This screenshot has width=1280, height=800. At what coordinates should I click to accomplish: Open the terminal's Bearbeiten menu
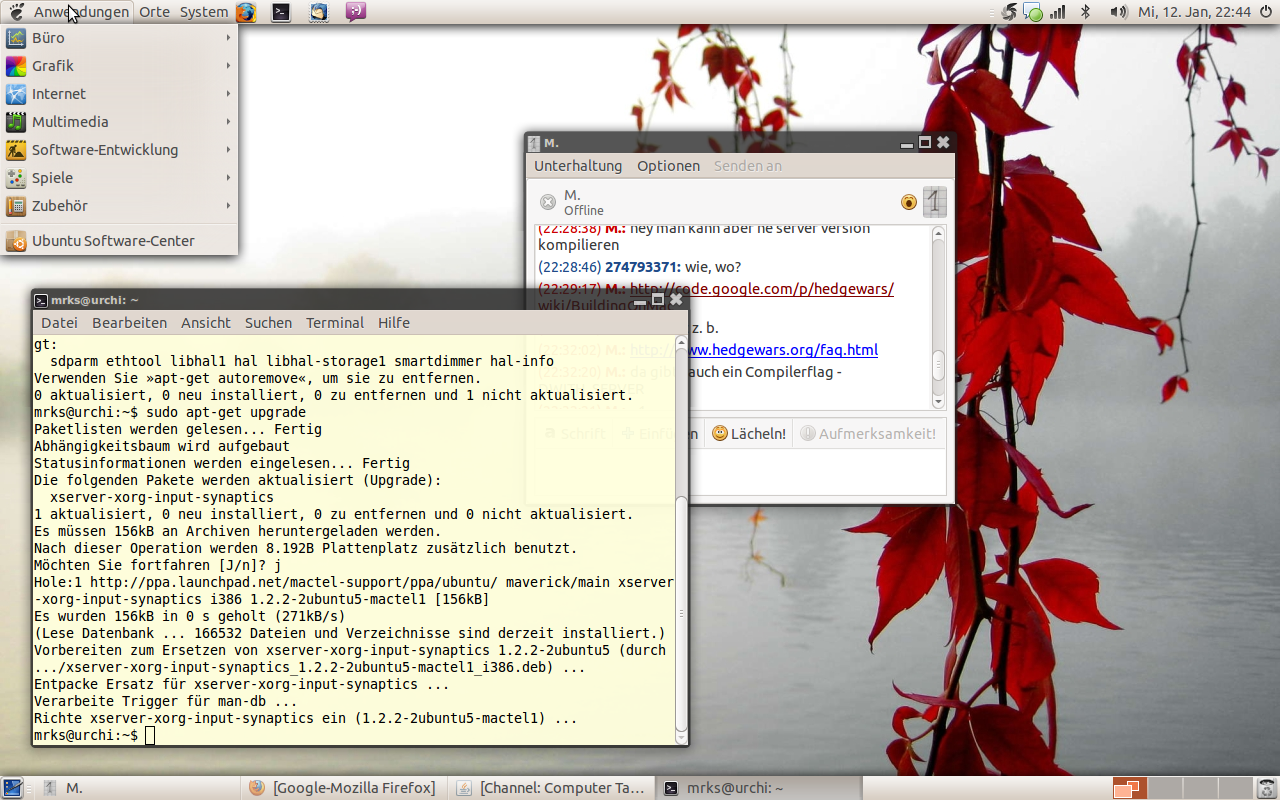pos(129,323)
